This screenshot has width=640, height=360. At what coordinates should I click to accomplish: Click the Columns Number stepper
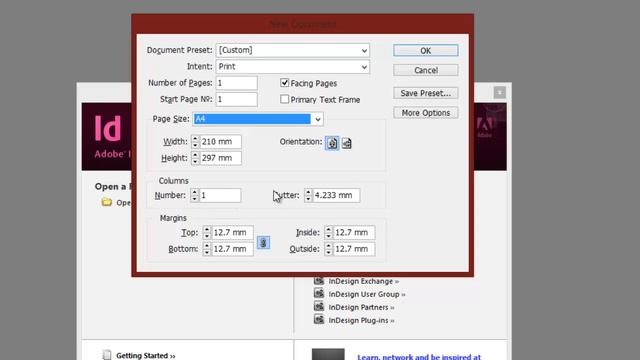click(x=195, y=195)
